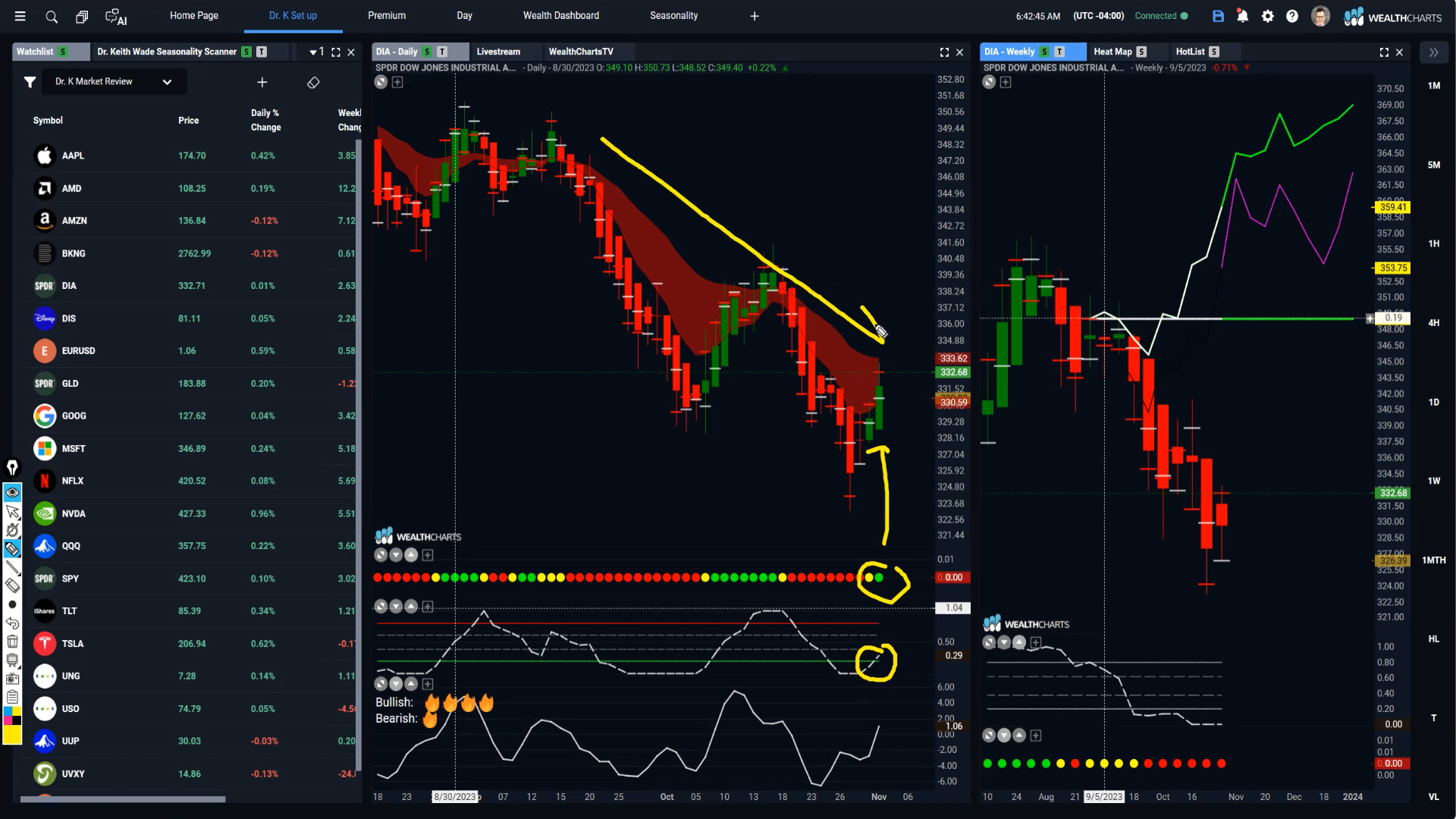The height and width of the screenshot is (819, 1456).
Task: Open the search magnifier
Action: point(52,16)
